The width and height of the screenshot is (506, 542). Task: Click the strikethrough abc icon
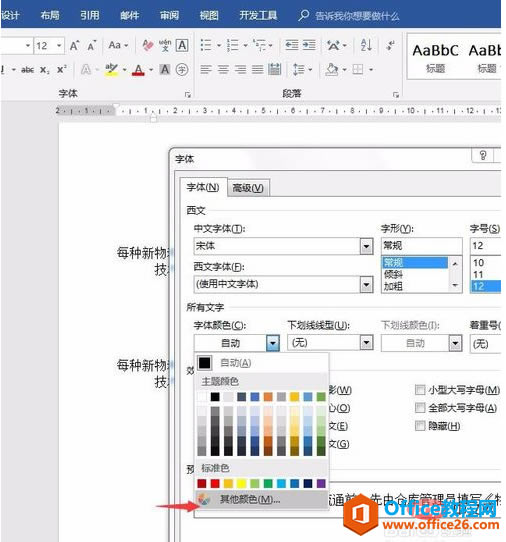tap(27, 70)
